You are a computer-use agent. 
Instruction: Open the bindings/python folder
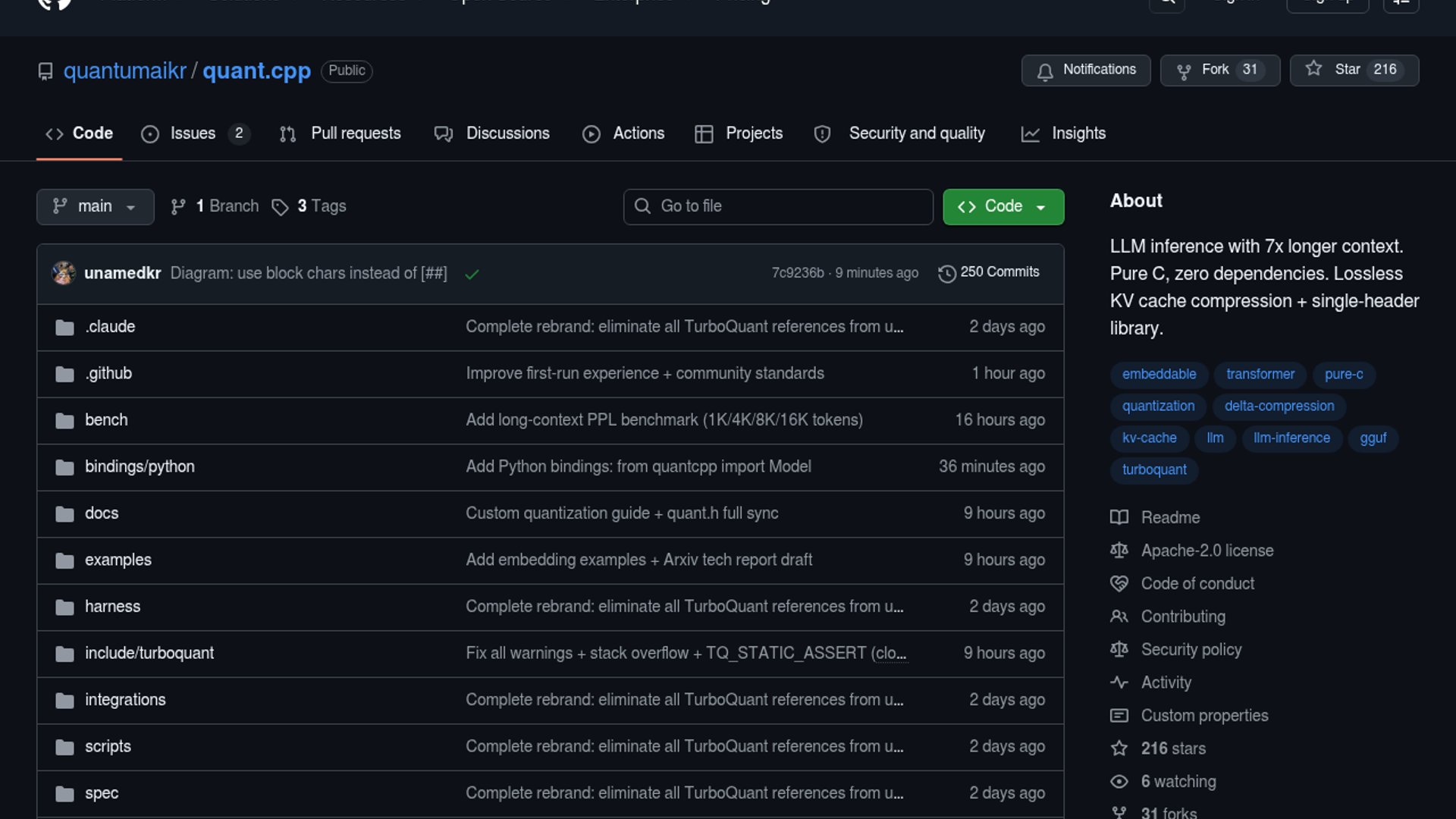click(x=140, y=467)
